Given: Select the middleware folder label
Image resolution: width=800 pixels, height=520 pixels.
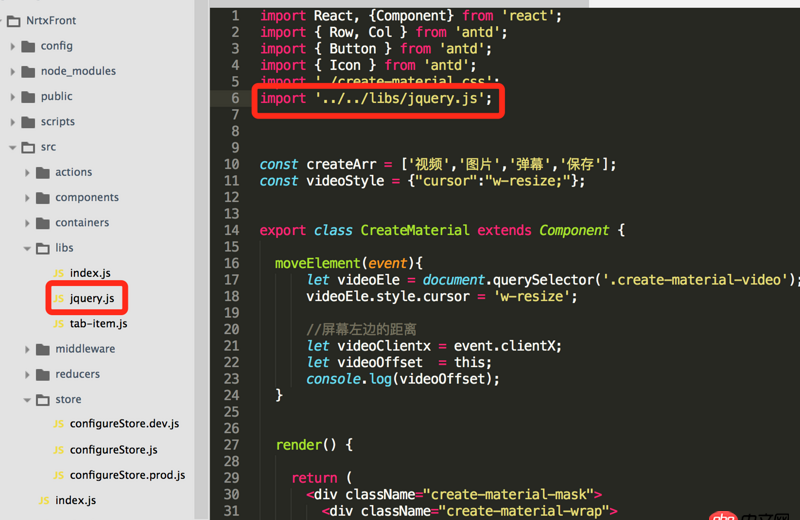Looking at the screenshot, I should (x=85, y=349).
